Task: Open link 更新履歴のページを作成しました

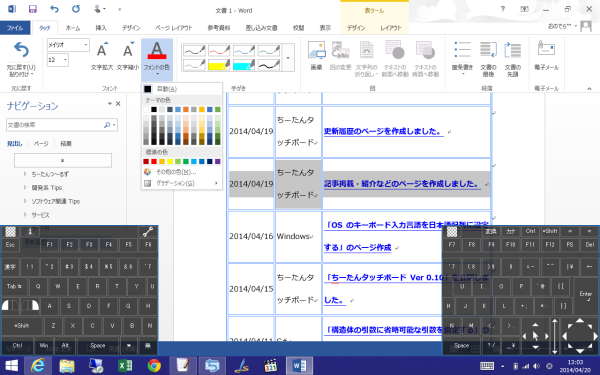Action: click(x=383, y=131)
